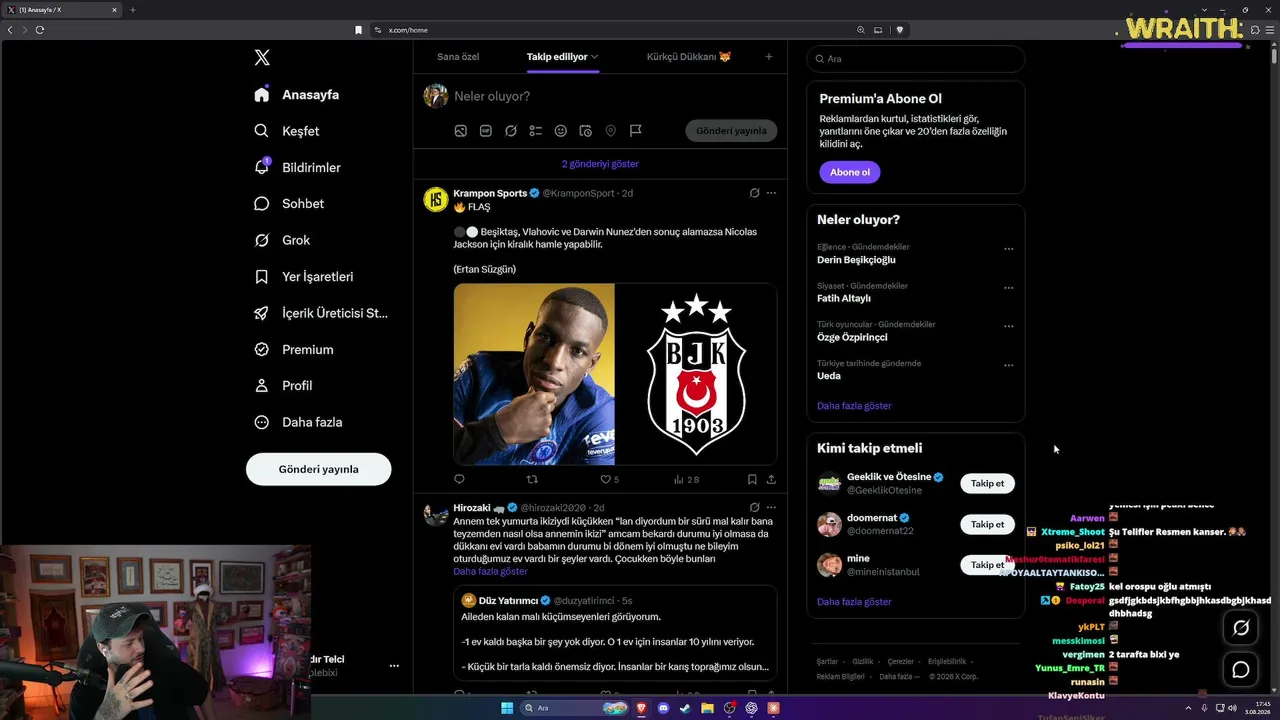Click the composer's Gönderi yayınla button
Image resolution: width=1280 pixels, height=720 pixels.
tap(731, 131)
